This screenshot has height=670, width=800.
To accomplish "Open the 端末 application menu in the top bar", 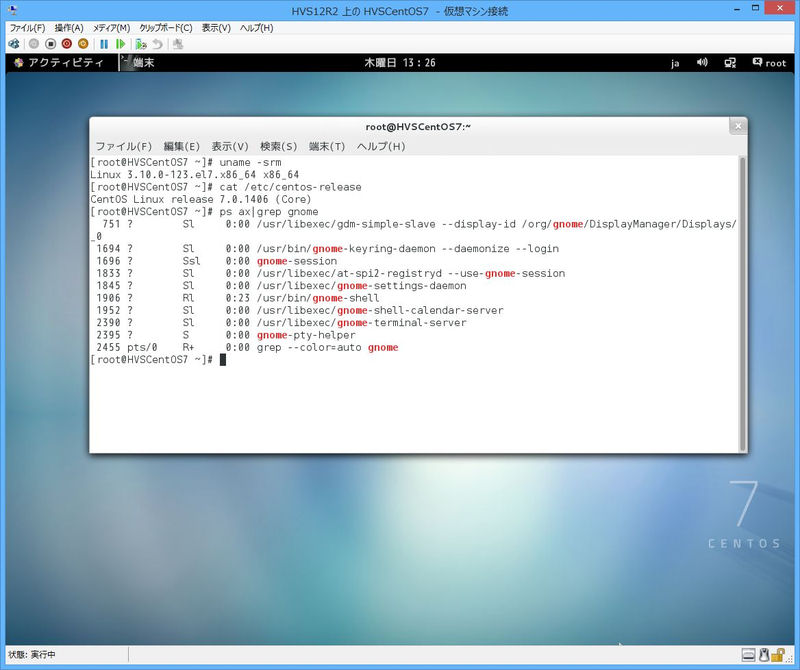I will click(x=138, y=63).
